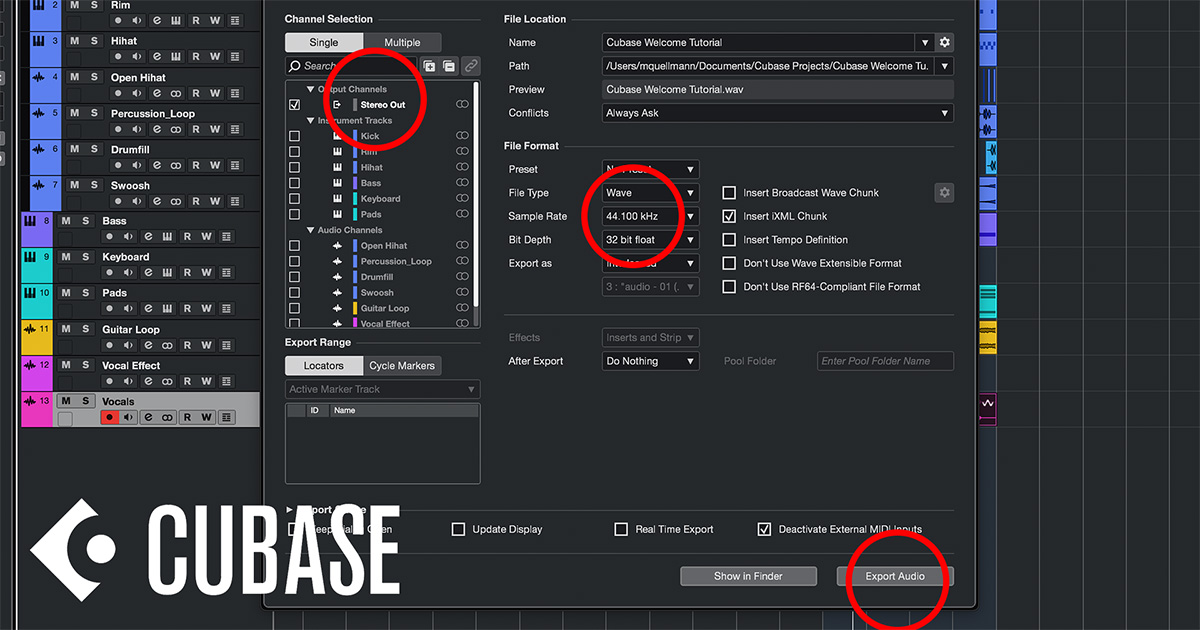Viewport: 1200px width, 630px height.
Task: Uncheck the Insert iXML Chunk checkbox
Action: [x=729, y=216]
